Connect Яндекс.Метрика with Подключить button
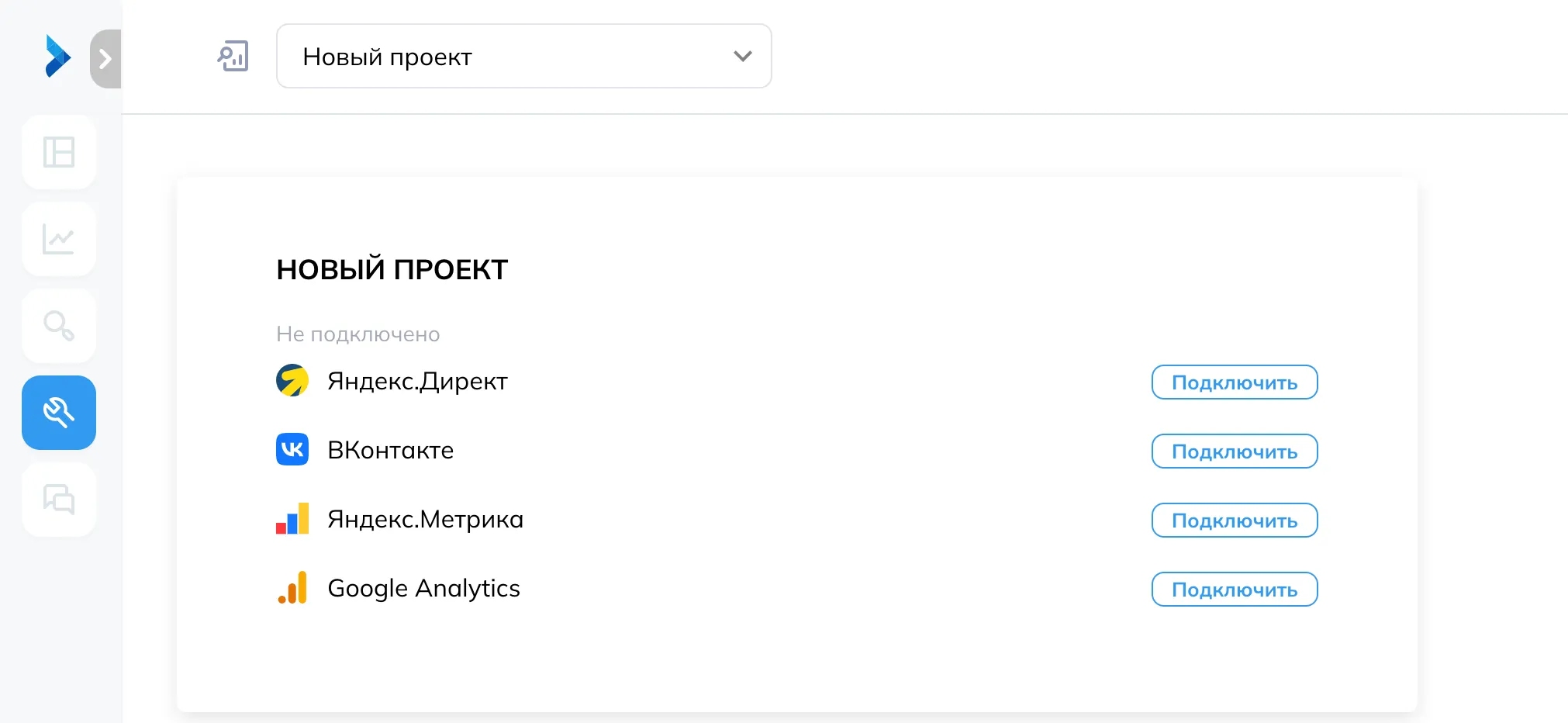Image resolution: width=1568 pixels, height=723 pixels. tap(1235, 521)
